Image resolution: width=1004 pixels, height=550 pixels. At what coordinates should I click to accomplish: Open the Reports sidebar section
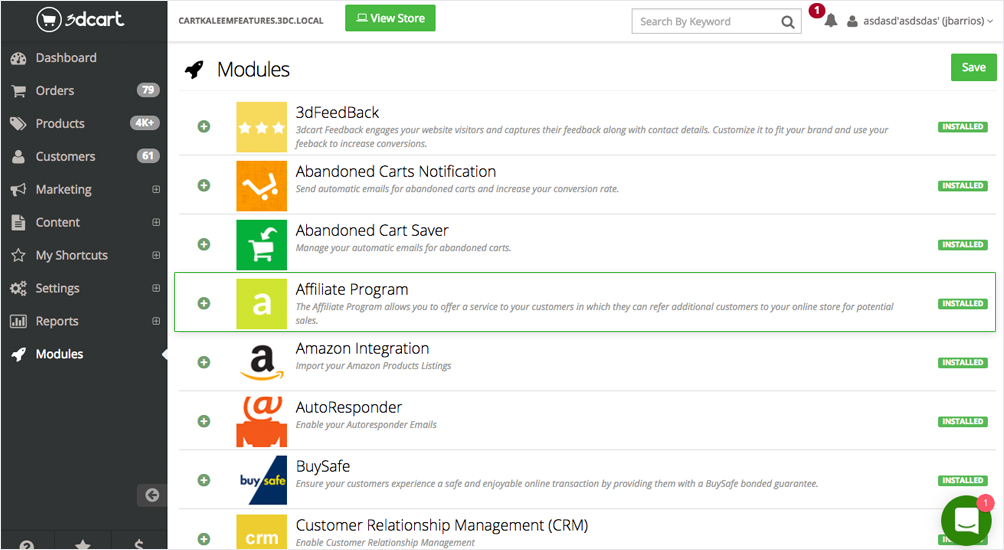tap(57, 321)
